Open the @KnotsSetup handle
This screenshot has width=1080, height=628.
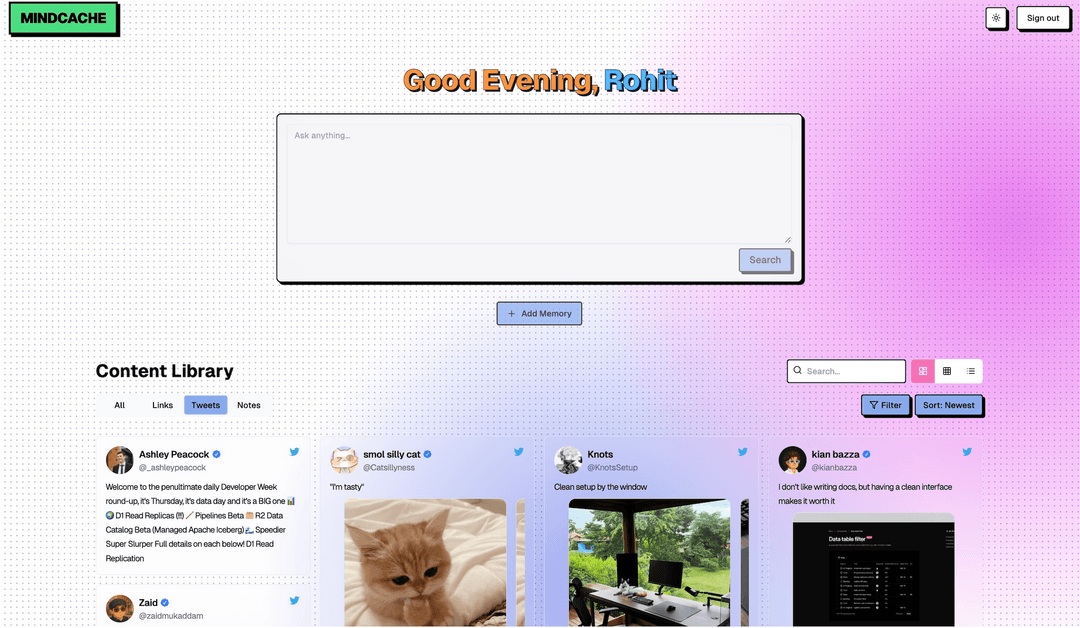click(x=612, y=468)
